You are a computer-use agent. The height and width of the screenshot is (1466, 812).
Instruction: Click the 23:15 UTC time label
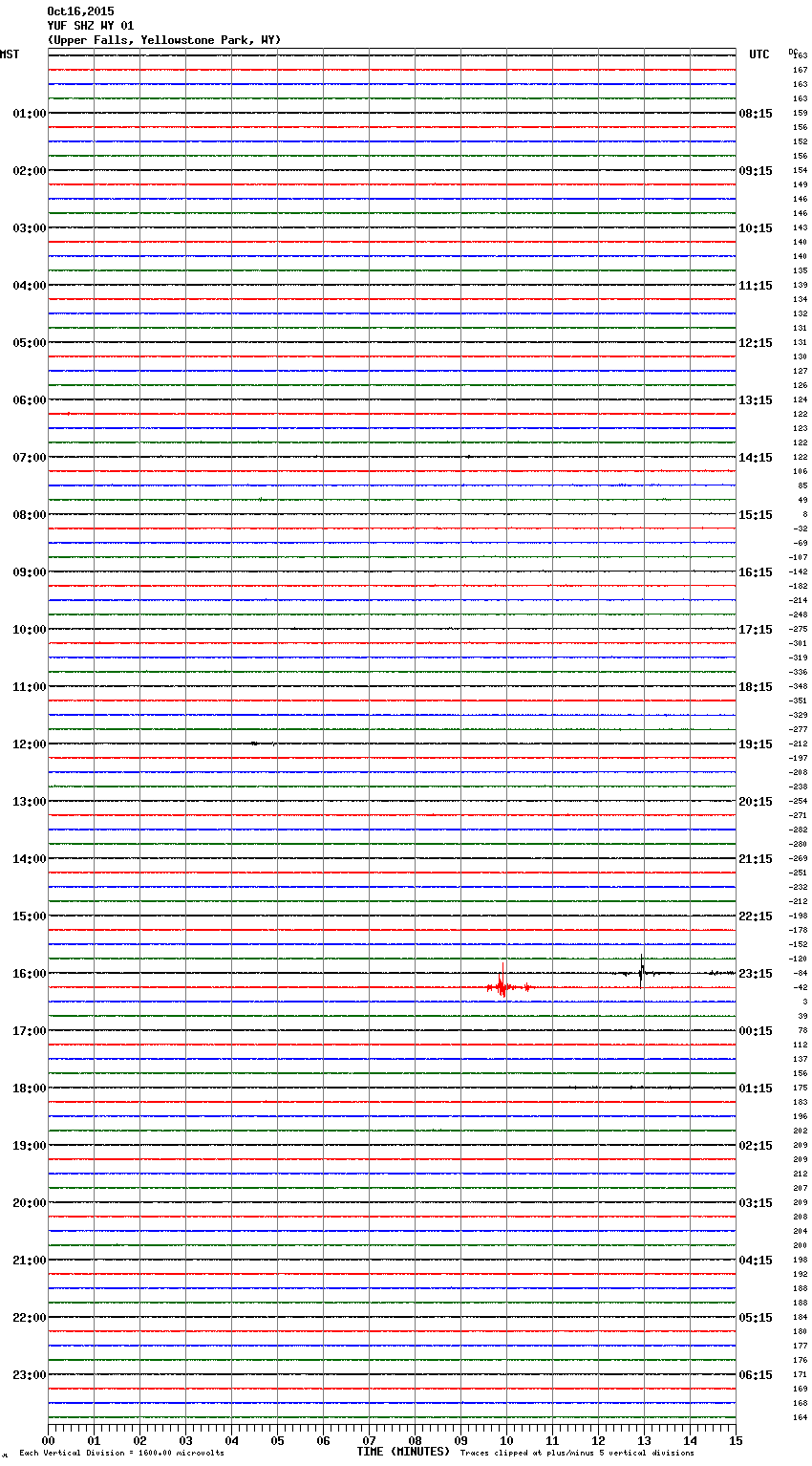click(x=756, y=974)
